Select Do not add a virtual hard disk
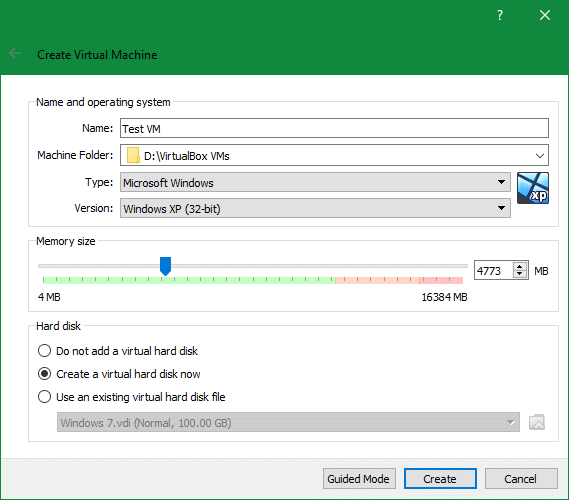The image size is (569, 500). coord(118,351)
